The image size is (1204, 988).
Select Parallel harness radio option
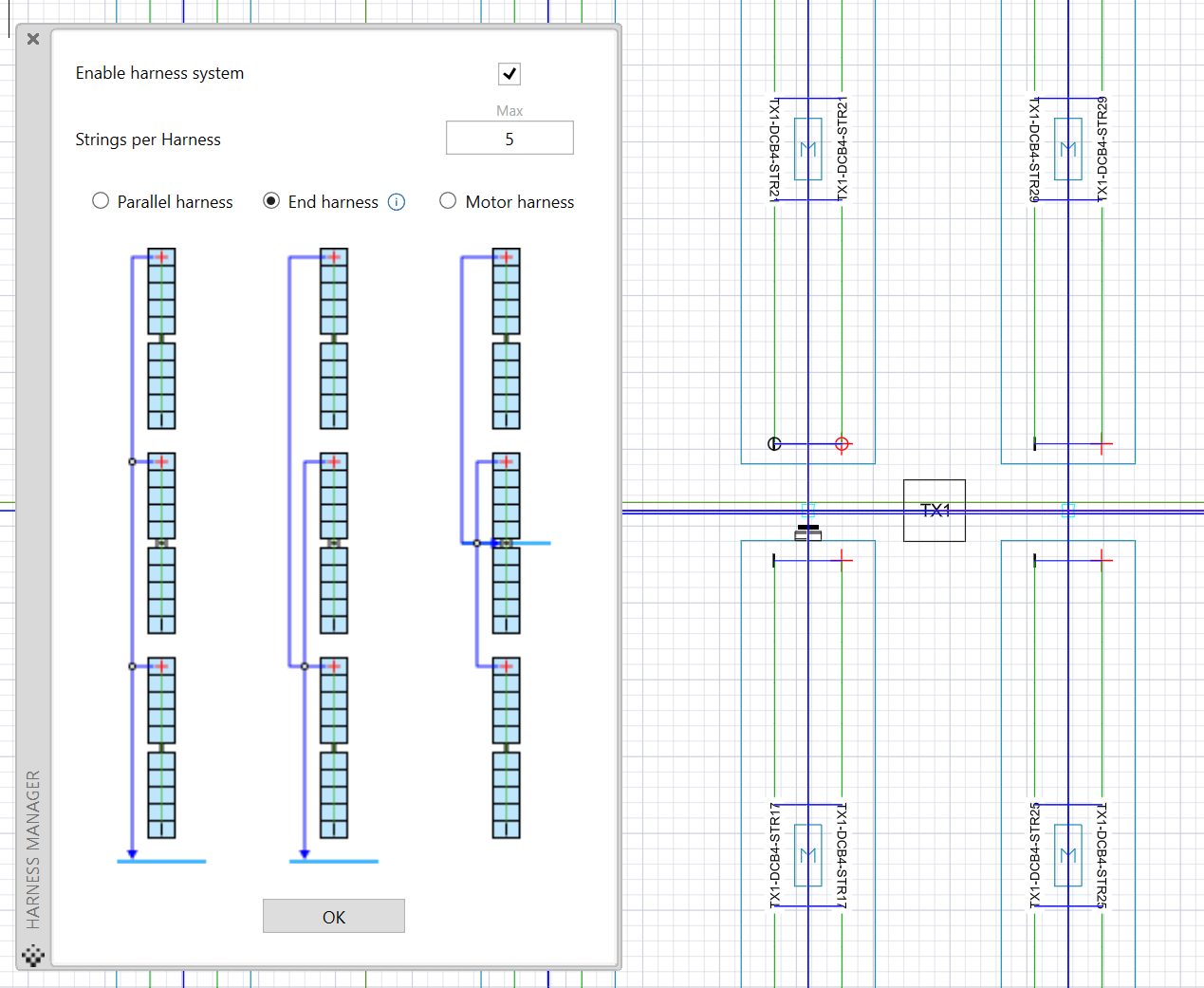point(101,201)
